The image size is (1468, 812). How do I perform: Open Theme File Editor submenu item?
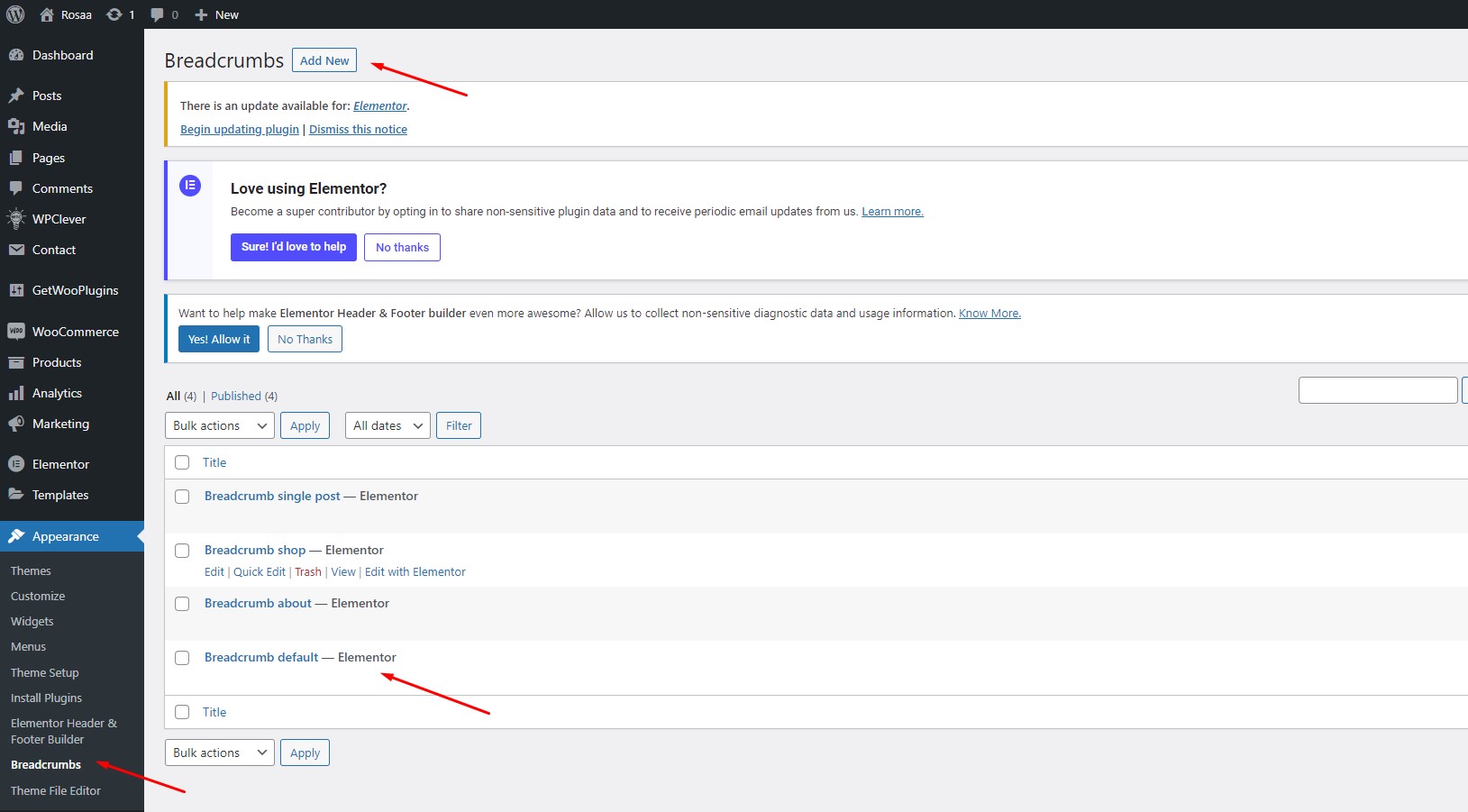(56, 790)
